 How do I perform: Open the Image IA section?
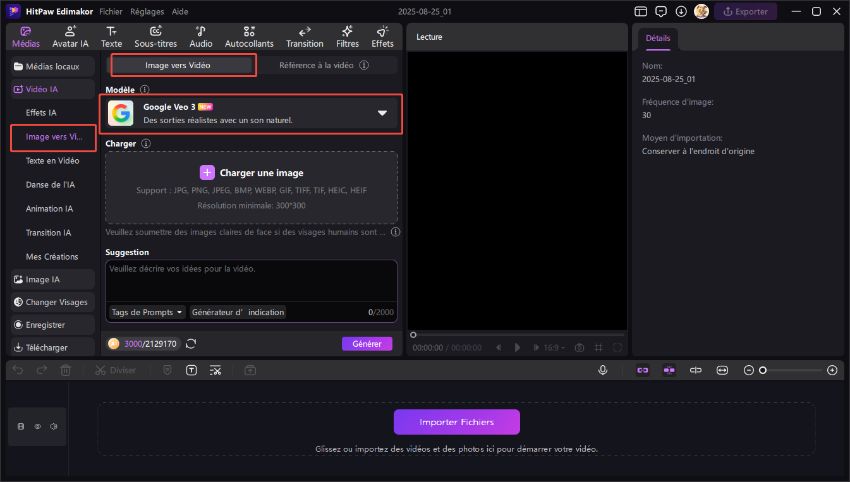click(x=53, y=279)
